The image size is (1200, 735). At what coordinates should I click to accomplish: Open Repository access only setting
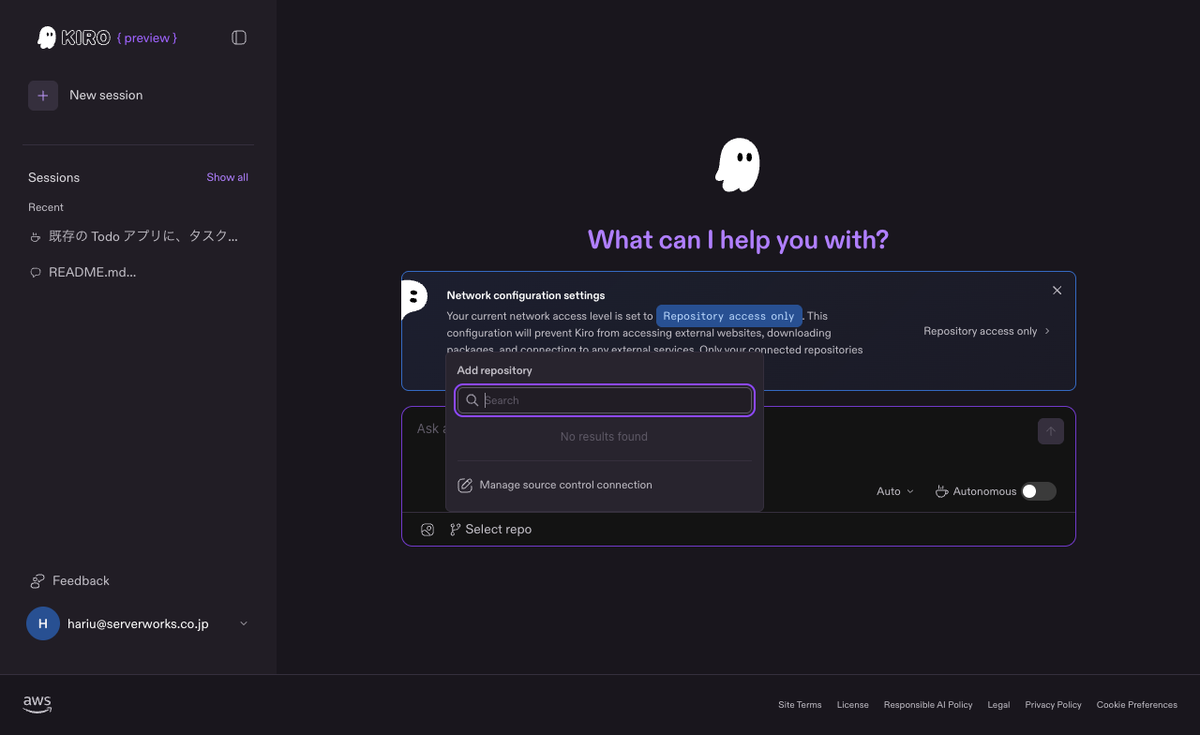pyautogui.click(x=986, y=331)
